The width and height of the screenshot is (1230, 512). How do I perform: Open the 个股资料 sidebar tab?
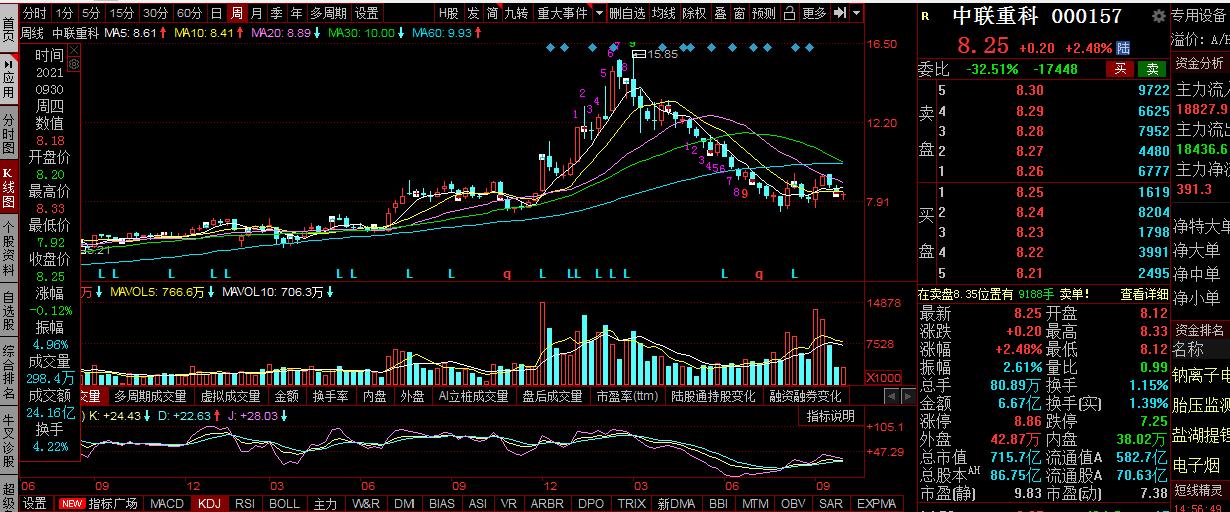tap(9, 248)
